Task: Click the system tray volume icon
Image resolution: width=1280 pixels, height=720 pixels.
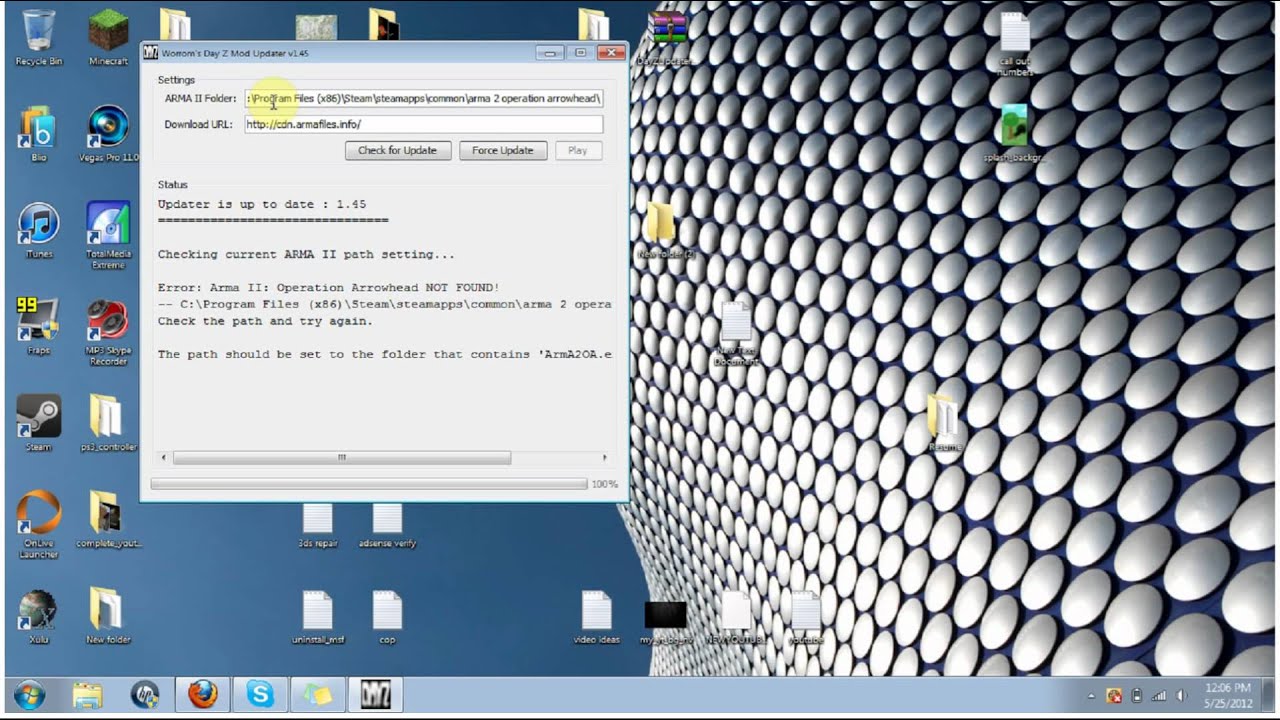Action: (x=1182, y=695)
